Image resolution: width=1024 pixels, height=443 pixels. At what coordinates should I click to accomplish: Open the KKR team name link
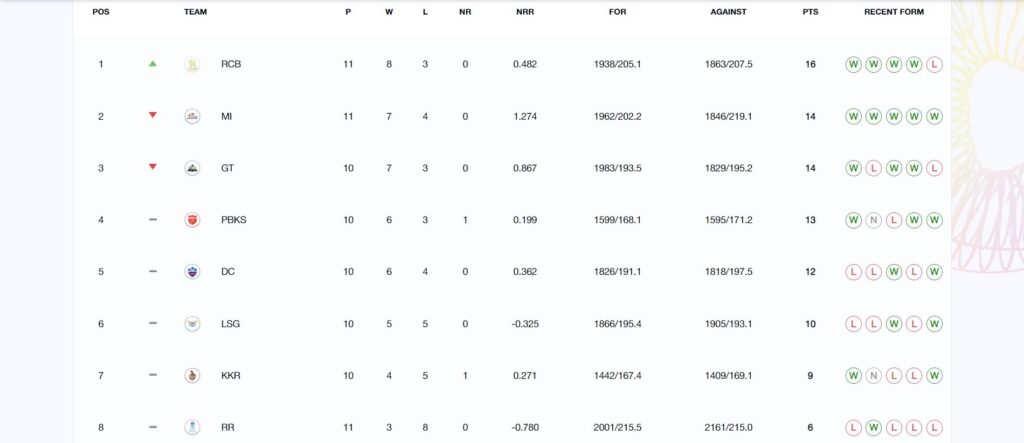[x=231, y=376]
